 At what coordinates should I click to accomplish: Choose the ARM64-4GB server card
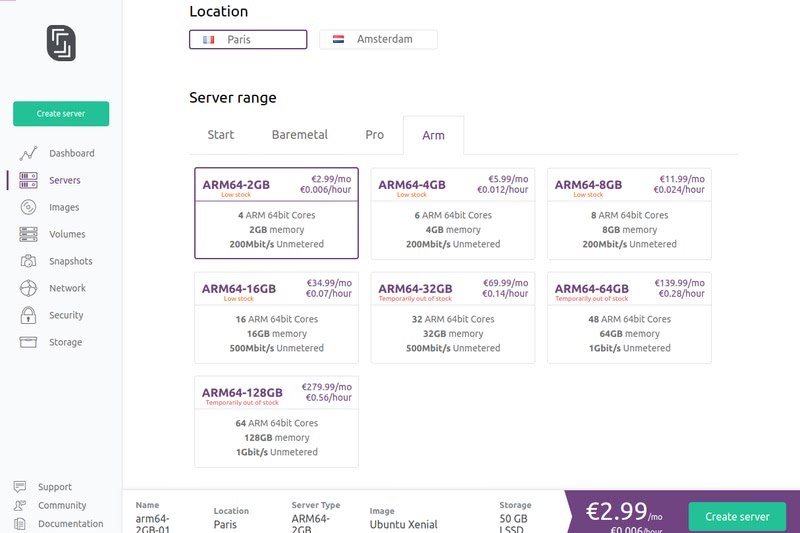click(x=453, y=213)
